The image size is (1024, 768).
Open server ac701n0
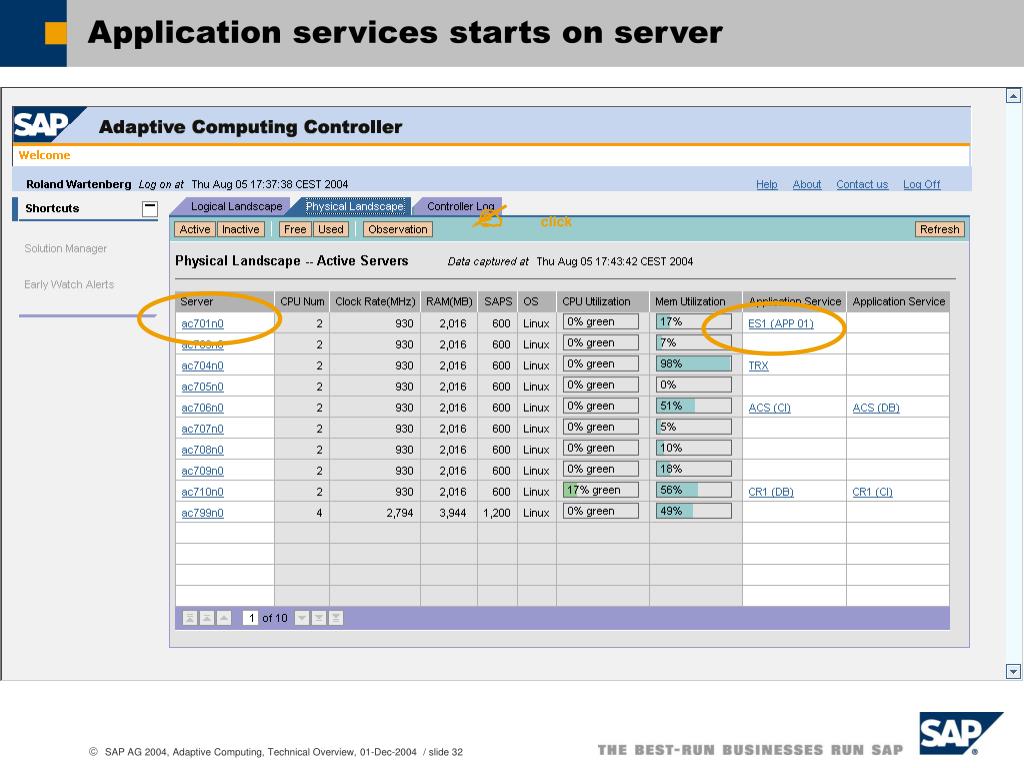202,323
